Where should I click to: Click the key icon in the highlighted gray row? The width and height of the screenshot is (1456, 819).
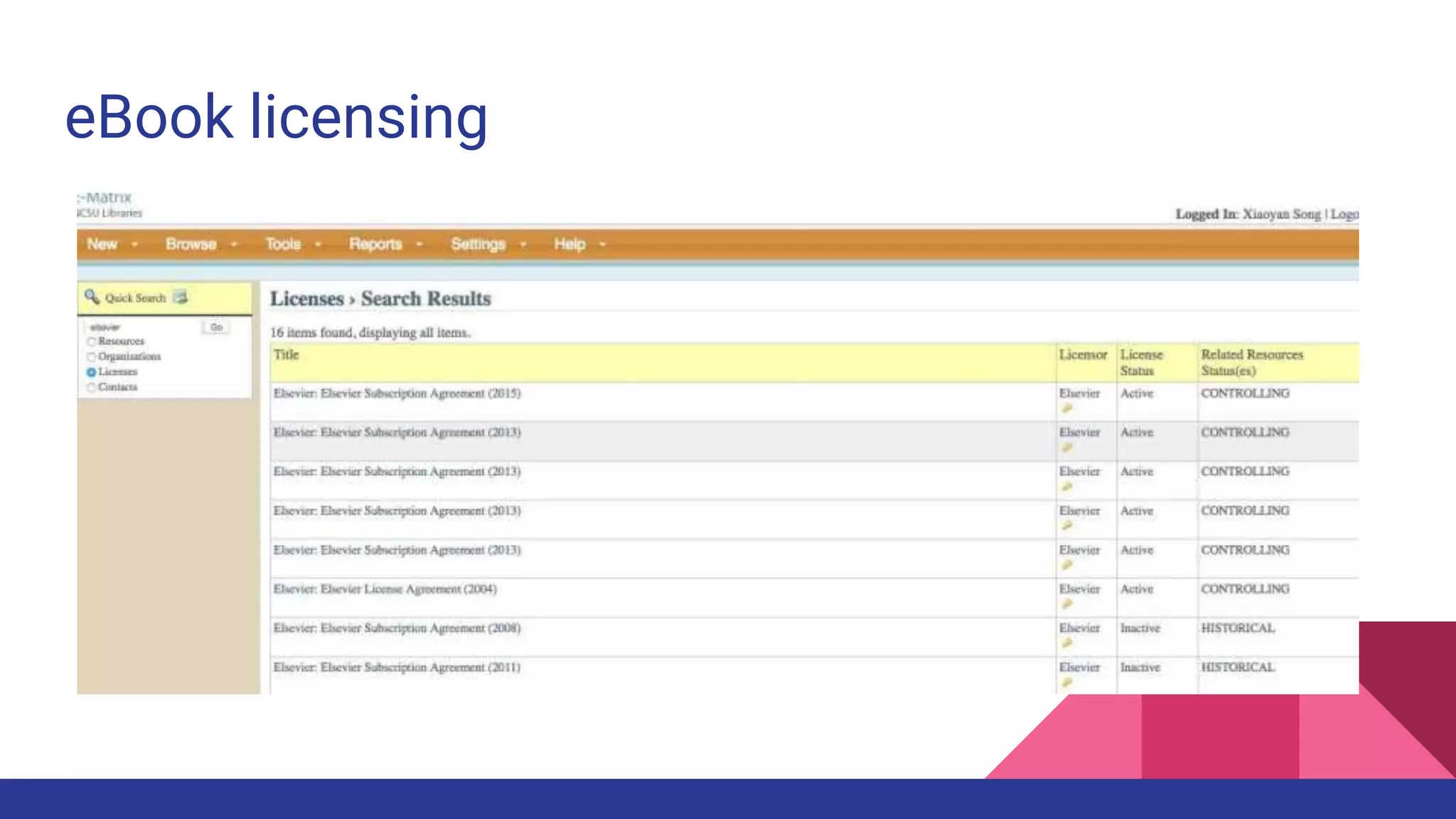pos(1067,448)
